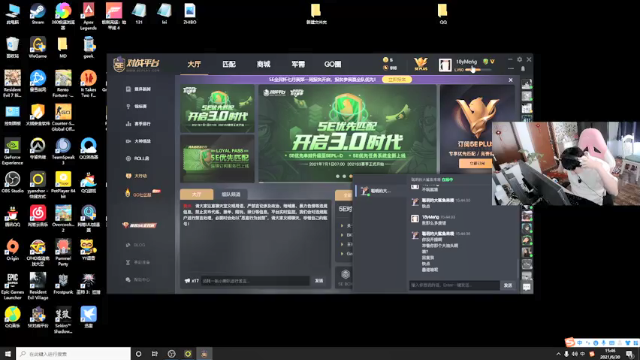Launch Counter-Strike Global Offensive shortcut
Screen dimensions: 640x360
click(x=63, y=118)
